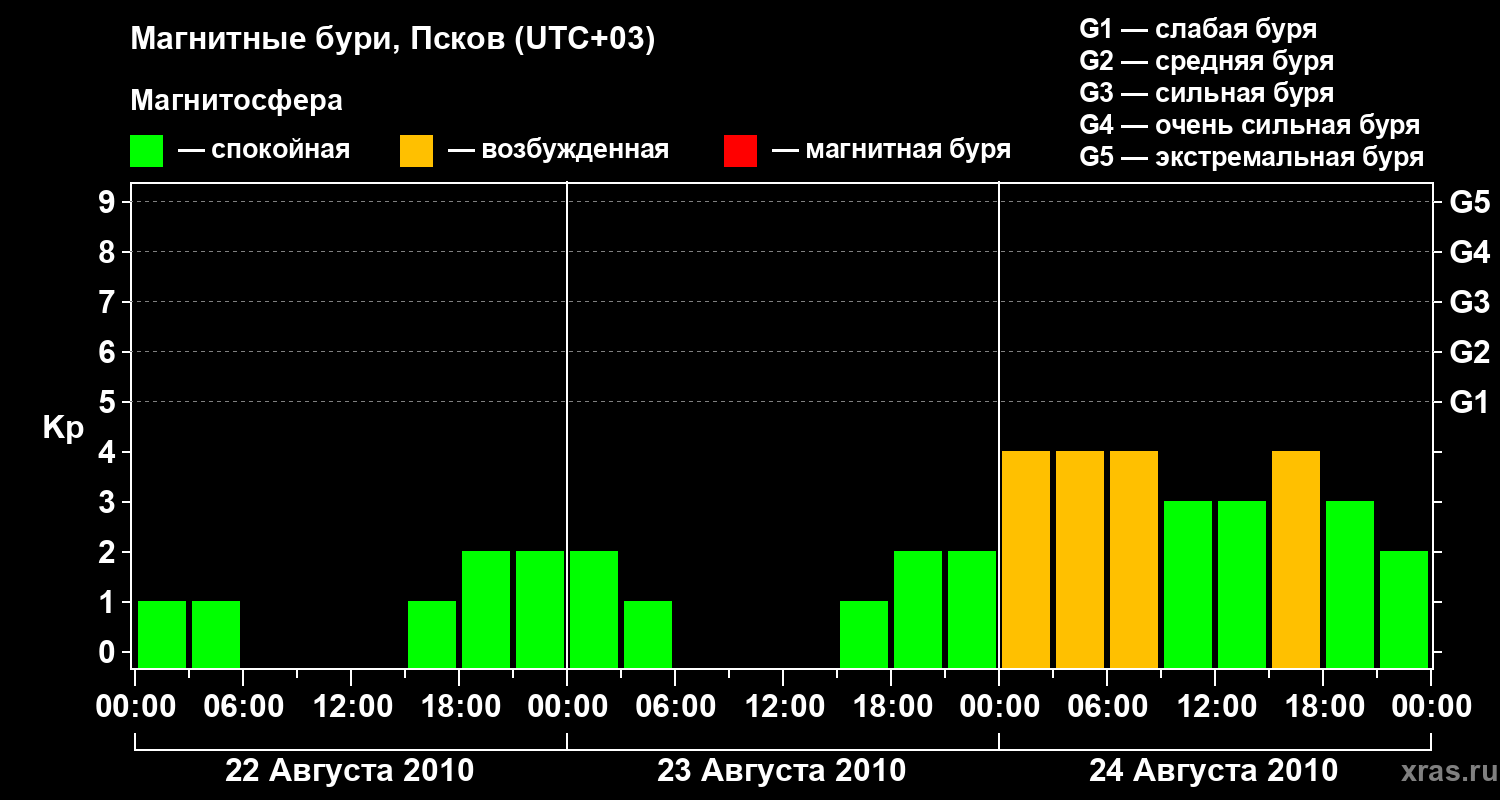This screenshot has height=800, width=1500.
Task: Click the green 12:00–15:00 bar on 24 Августа
Action: click(x=1242, y=584)
